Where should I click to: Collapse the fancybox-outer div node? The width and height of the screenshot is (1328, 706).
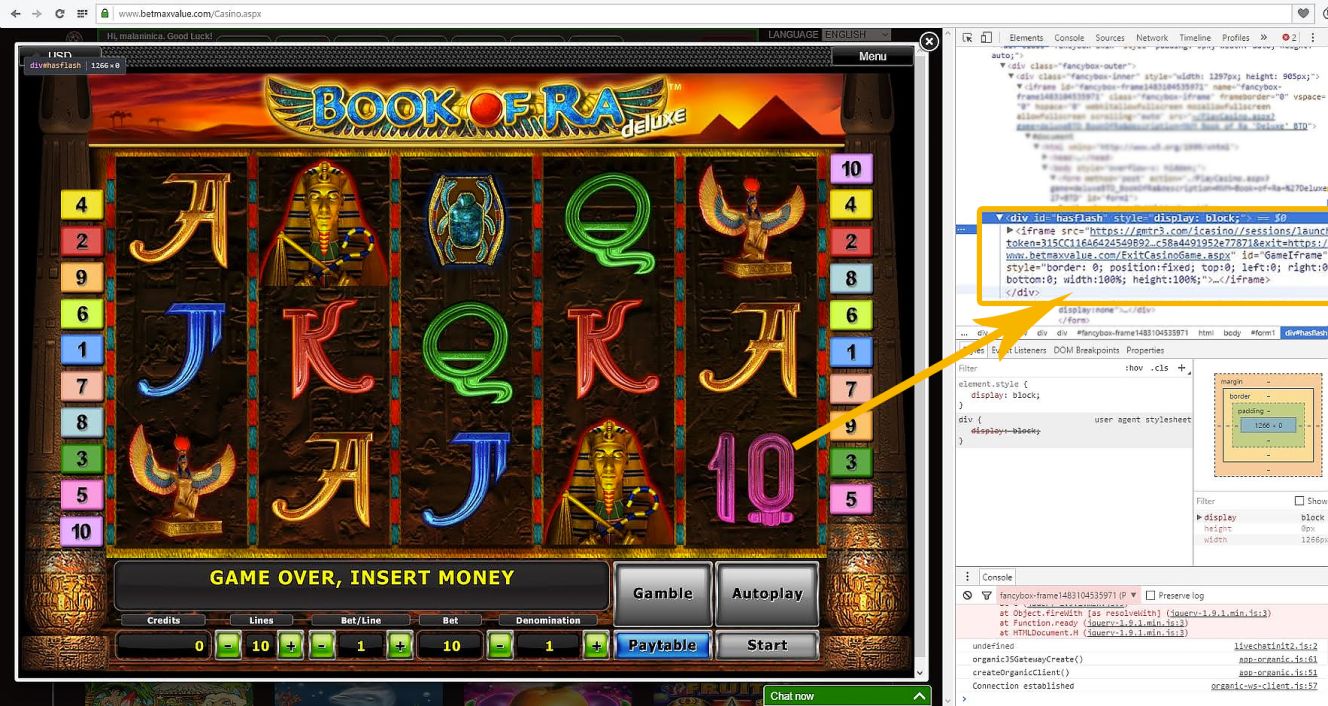click(1003, 66)
